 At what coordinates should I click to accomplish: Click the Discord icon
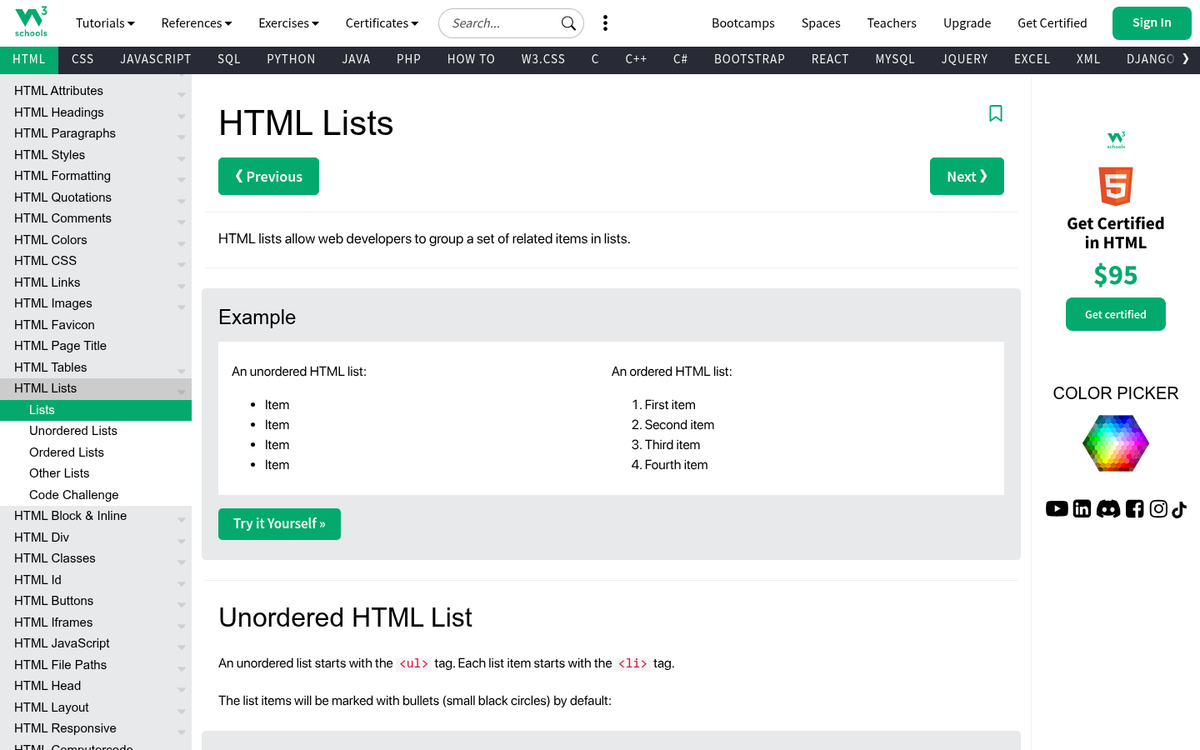(1108, 509)
